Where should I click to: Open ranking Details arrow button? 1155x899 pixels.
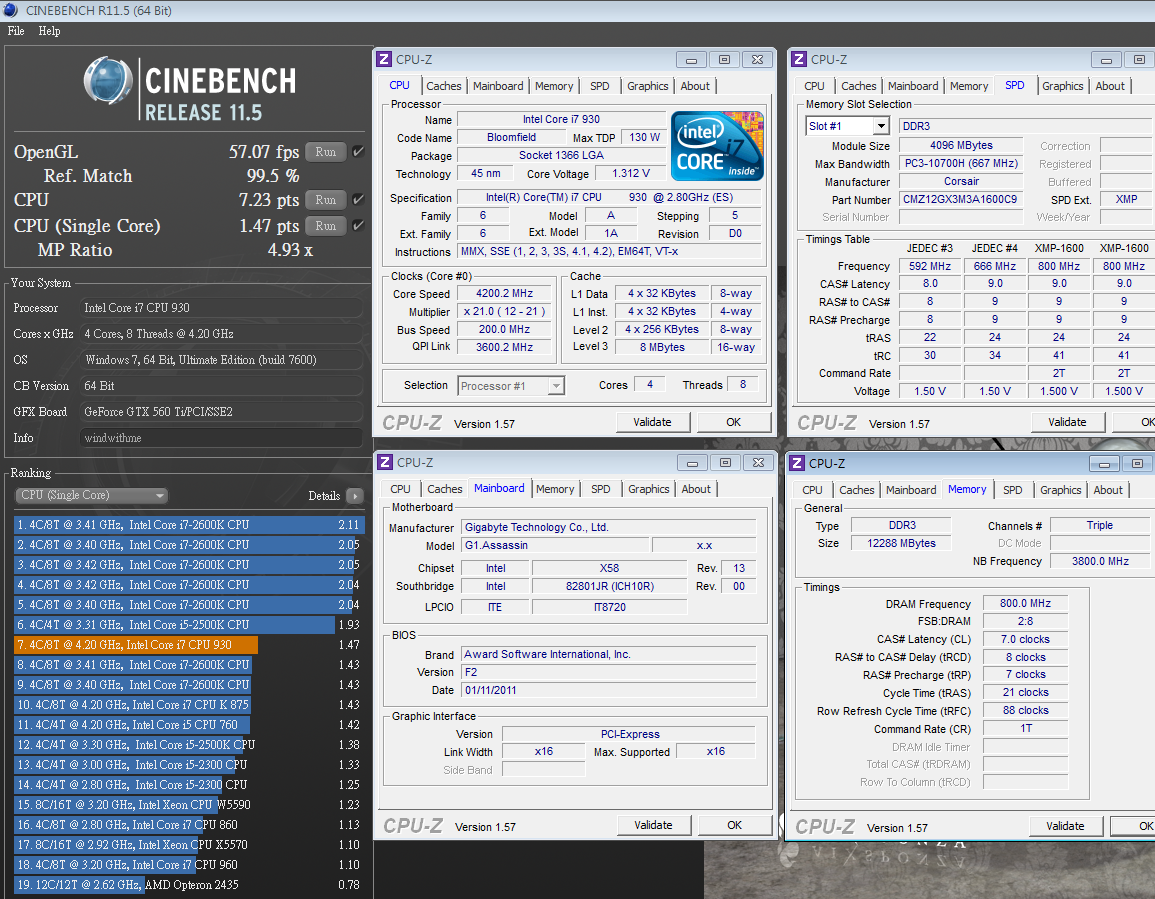(x=355, y=496)
